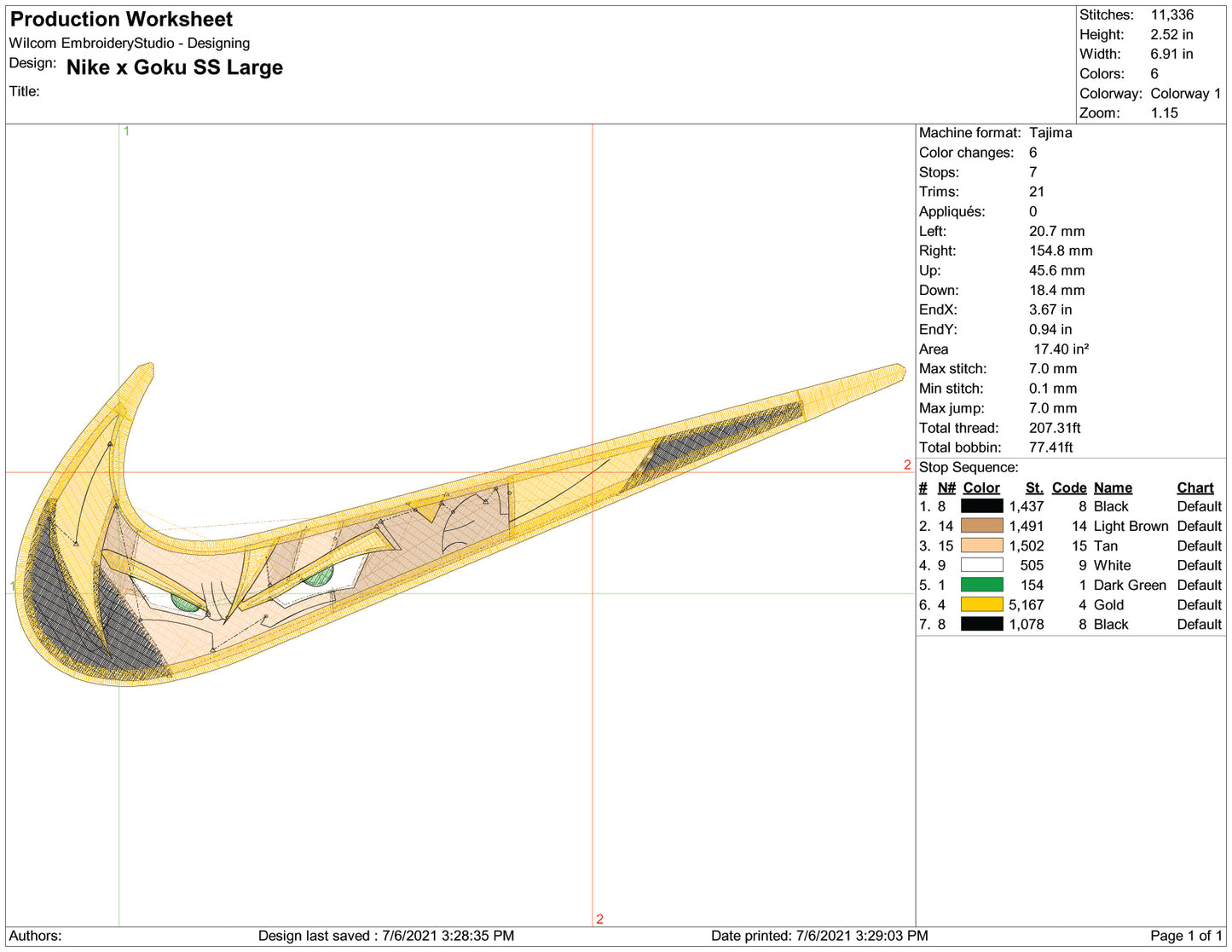Click the 'Authors:' label
Viewport: 1232px width, 952px height.
click(x=35, y=936)
